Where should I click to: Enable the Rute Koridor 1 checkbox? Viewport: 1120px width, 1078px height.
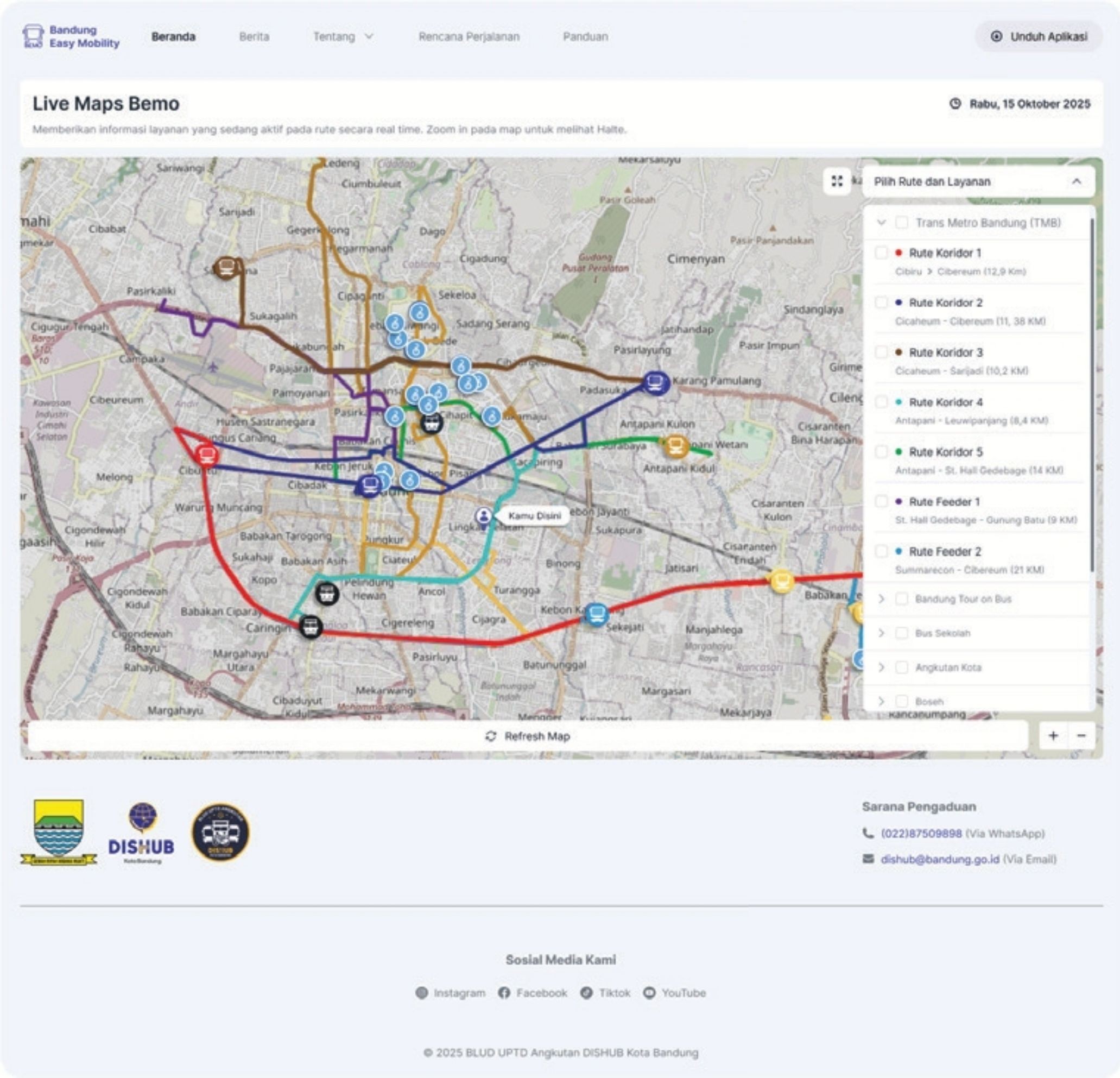point(881,253)
